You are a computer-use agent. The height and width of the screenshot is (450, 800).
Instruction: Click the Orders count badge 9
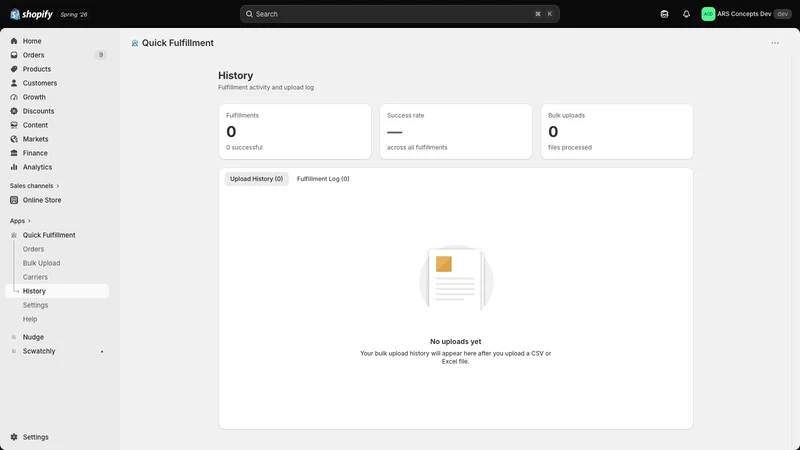click(101, 55)
